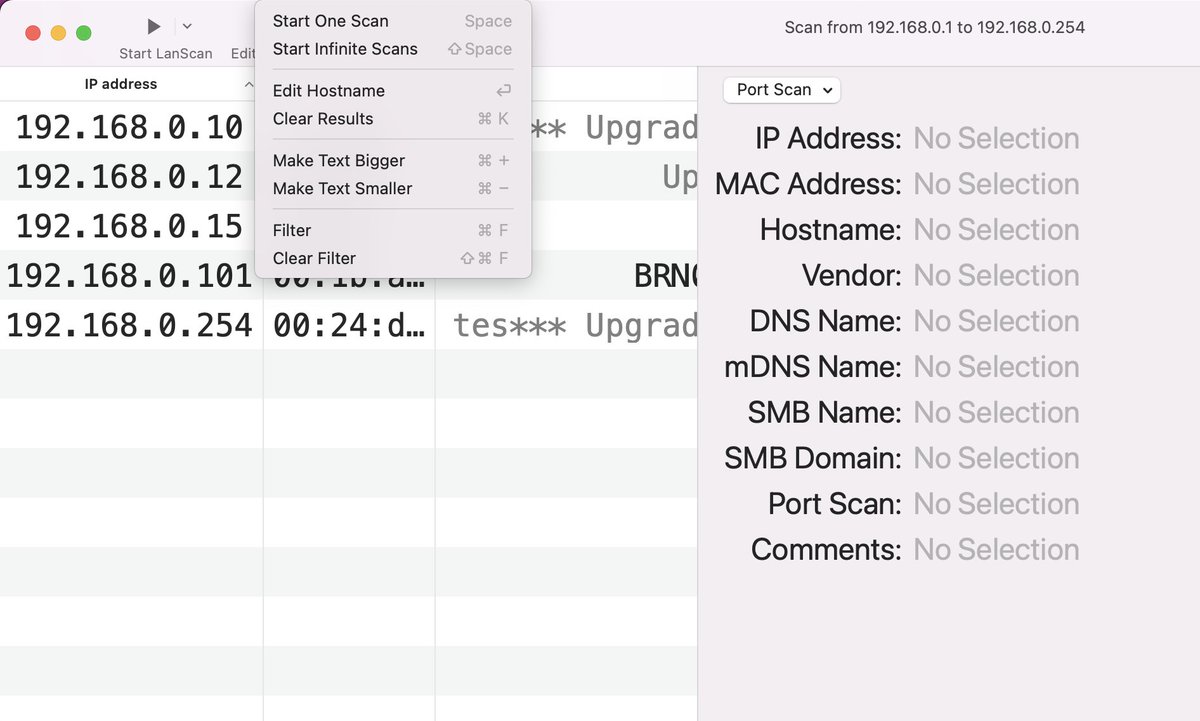The width and height of the screenshot is (1200, 721).
Task: Click the Start LanScan toolbar label
Action: [x=166, y=54]
